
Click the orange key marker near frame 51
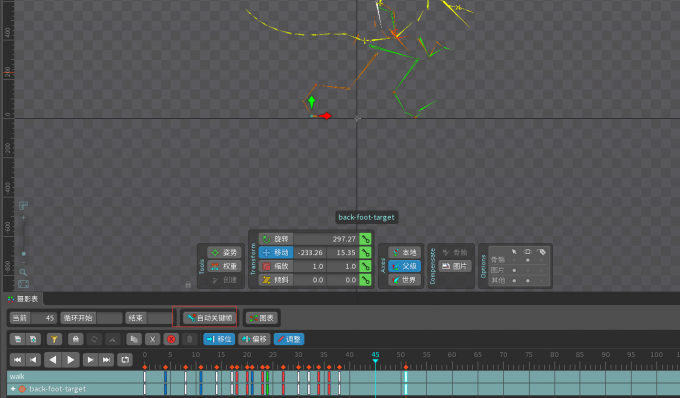click(406, 367)
